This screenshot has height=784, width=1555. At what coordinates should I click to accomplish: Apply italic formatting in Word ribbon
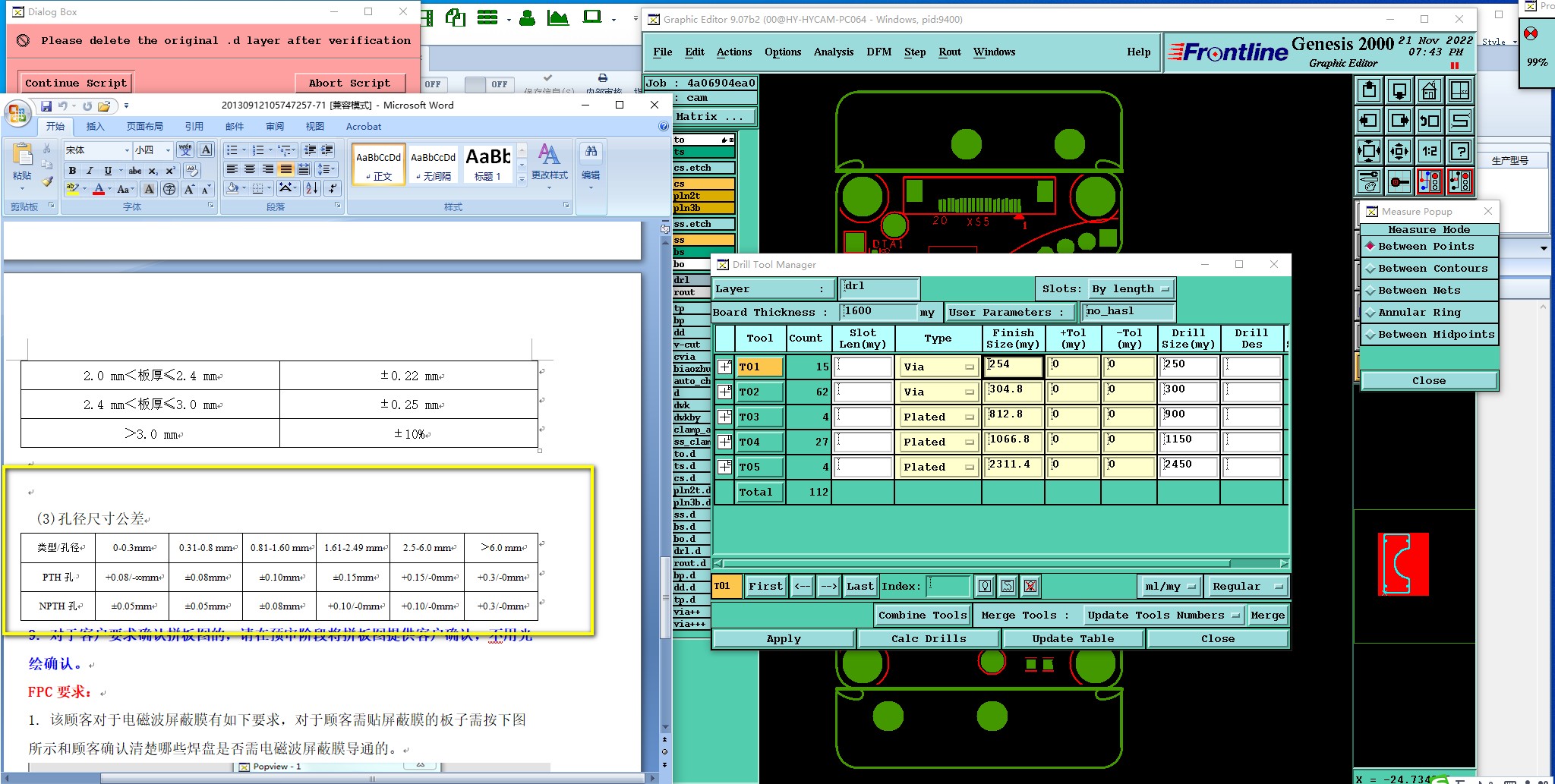tap(90, 171)
